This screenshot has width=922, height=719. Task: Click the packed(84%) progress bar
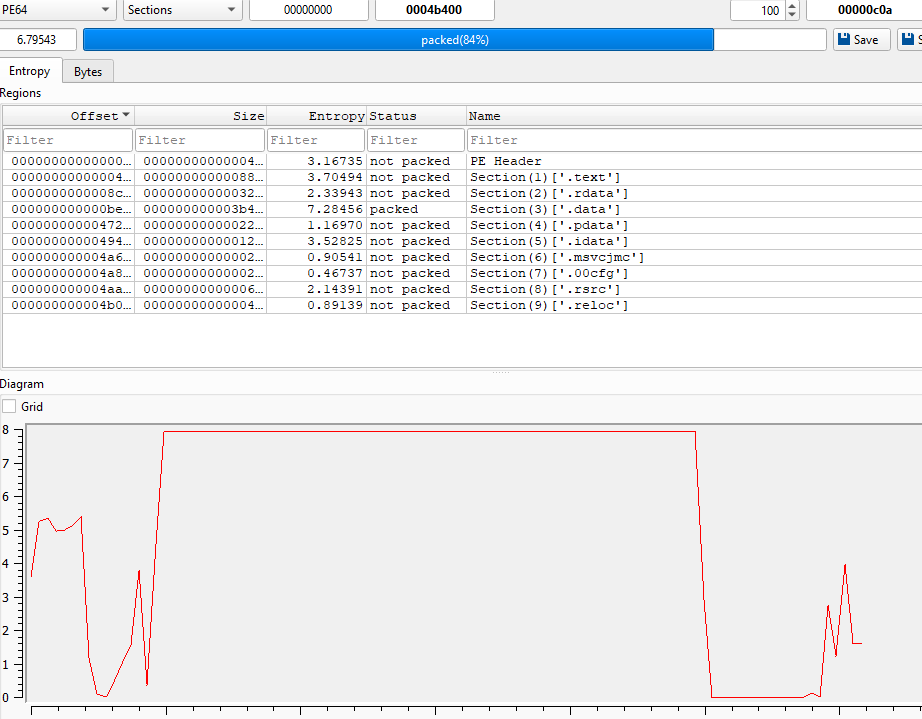click(455, 40)
